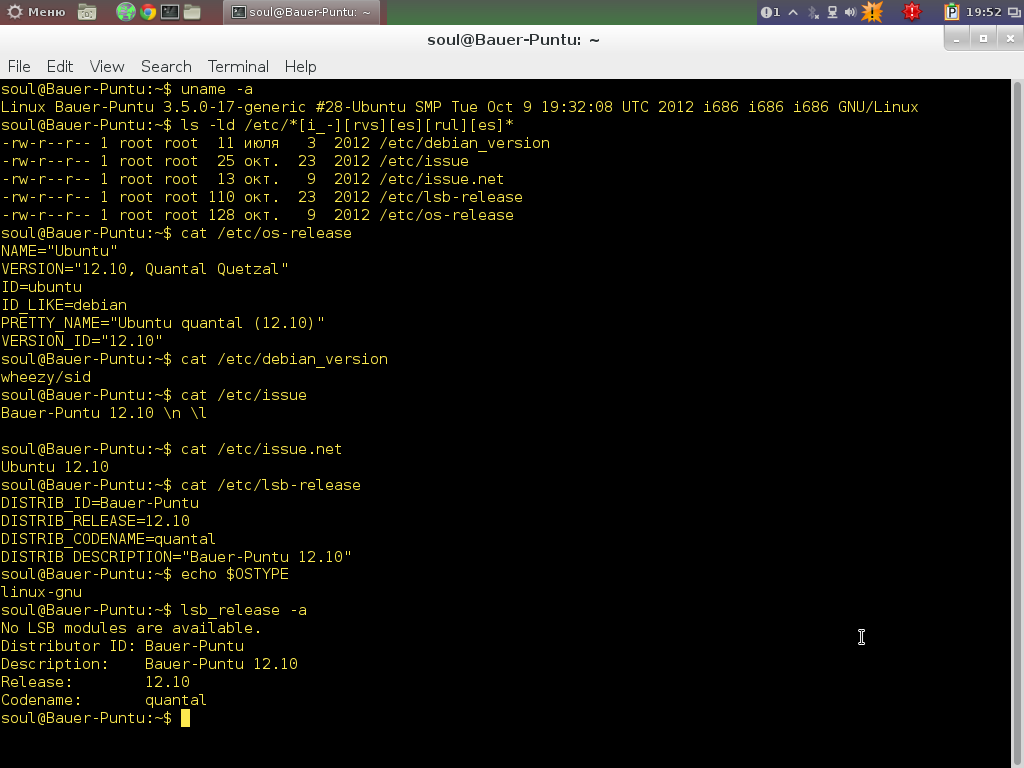Image resolution: width=1024 pixels, height=768 pixels.
Task: Click the 'linux-gnu' output line
Action: click(41, 592)
